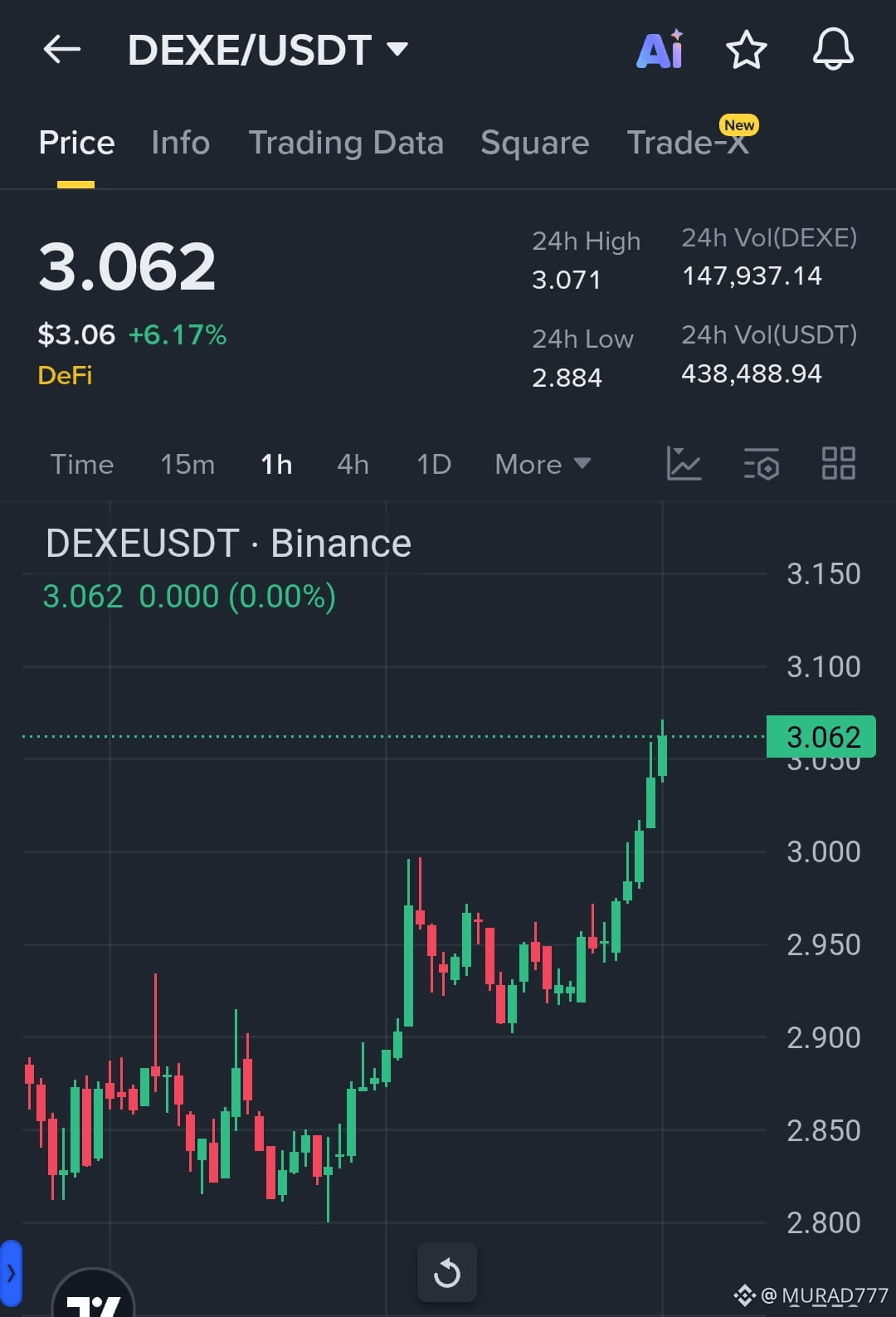
Task: Expand the More intervals dropdown
Action: [x=543, y=464]
